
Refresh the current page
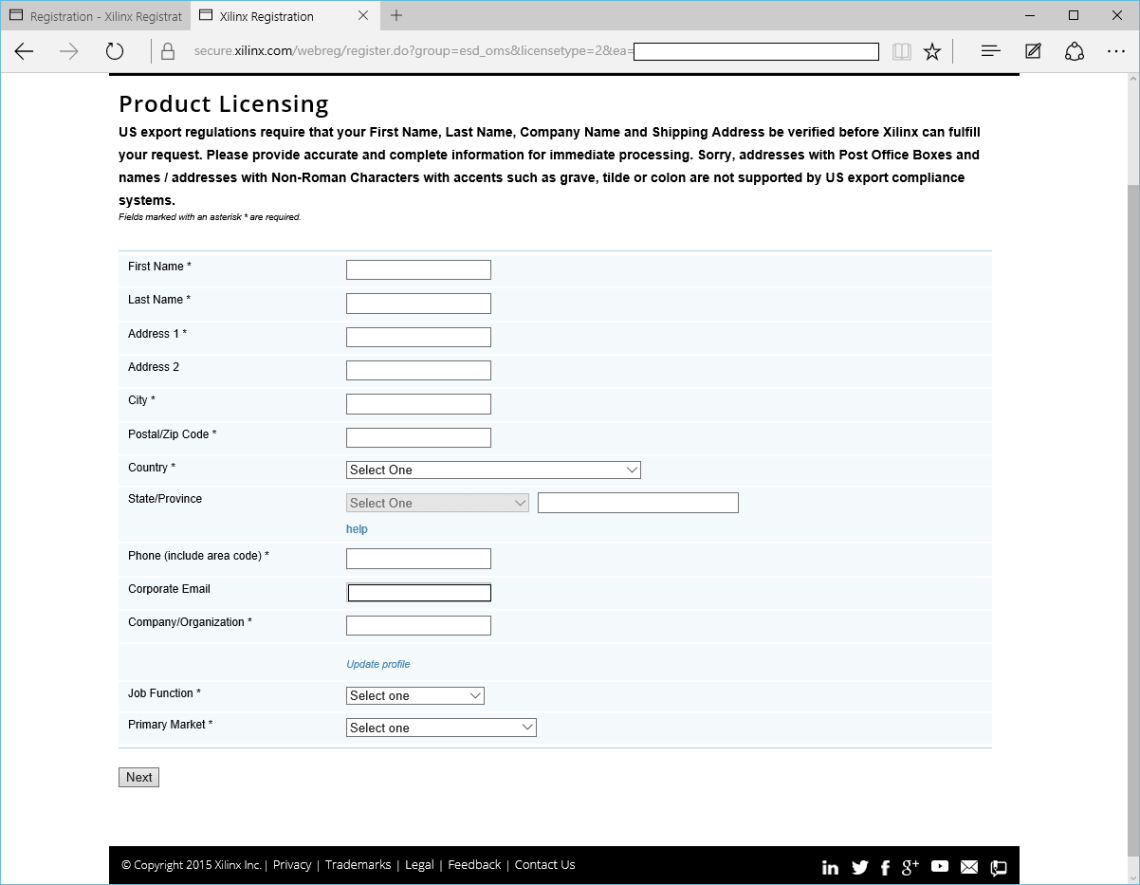coord(114,51)
